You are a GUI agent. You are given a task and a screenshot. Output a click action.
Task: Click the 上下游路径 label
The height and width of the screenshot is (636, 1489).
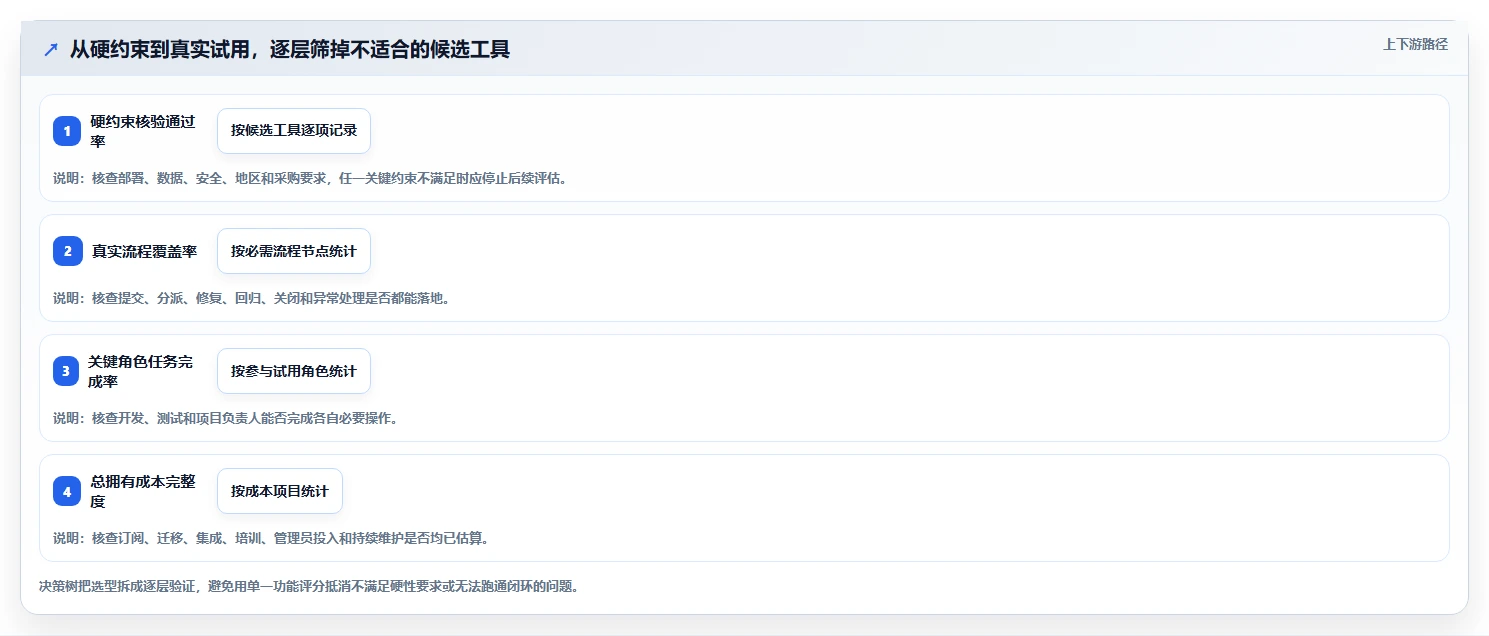tap(1415, 44)
